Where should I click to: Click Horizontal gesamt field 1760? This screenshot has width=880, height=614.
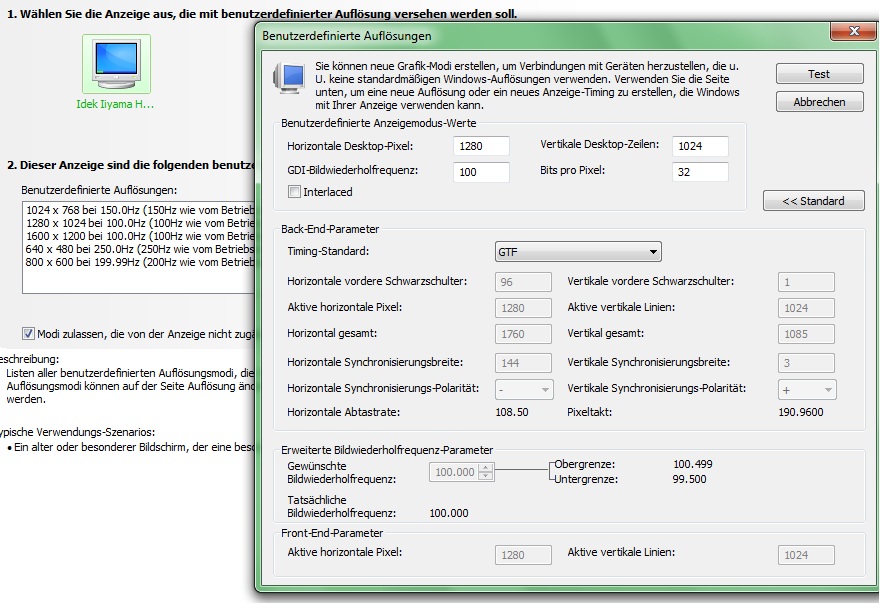(x=523, y=334)
